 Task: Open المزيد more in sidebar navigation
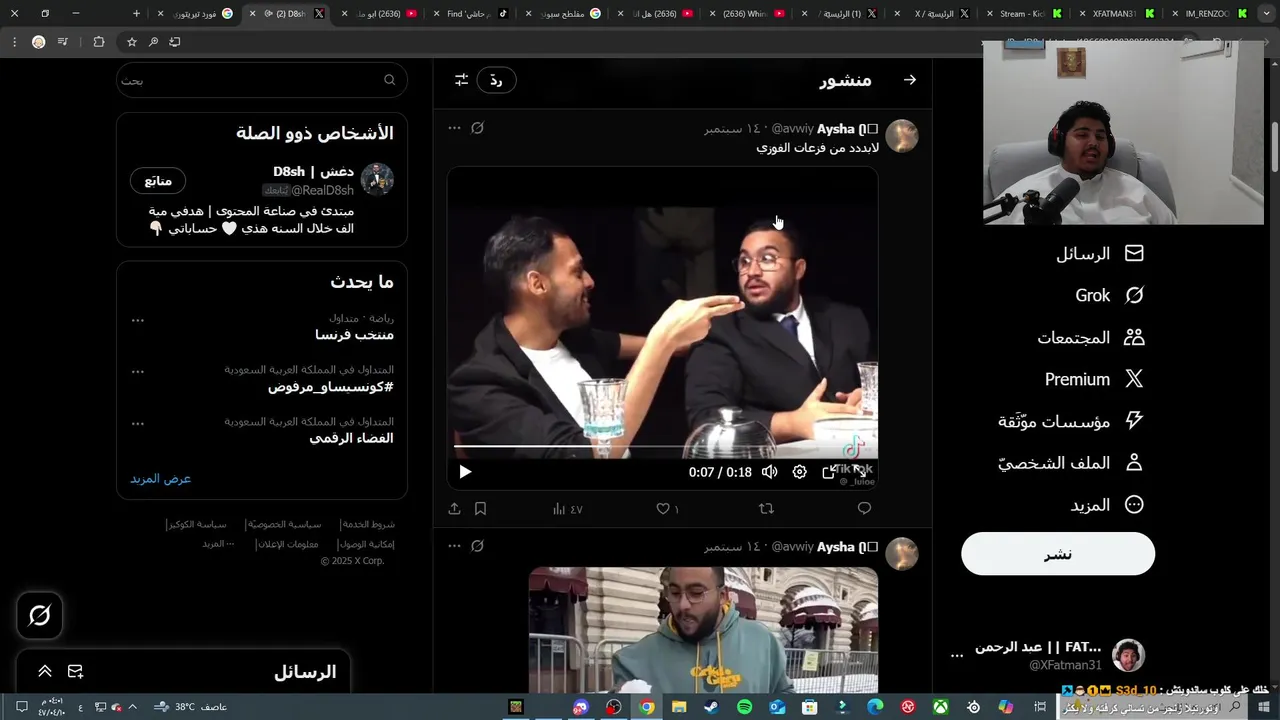(x=1107, y=505)
